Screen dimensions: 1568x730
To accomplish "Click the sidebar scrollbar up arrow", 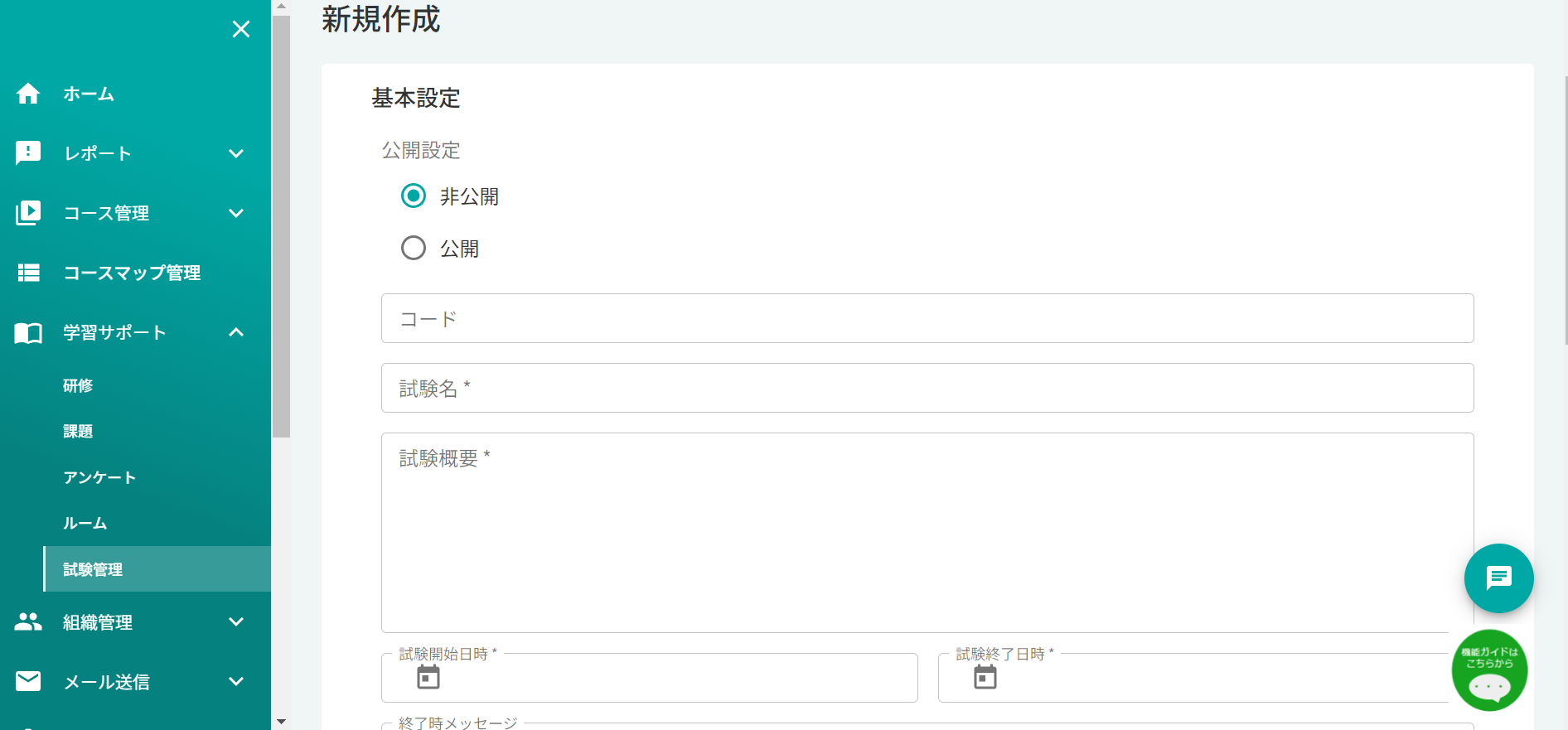I will coord(282,6).
